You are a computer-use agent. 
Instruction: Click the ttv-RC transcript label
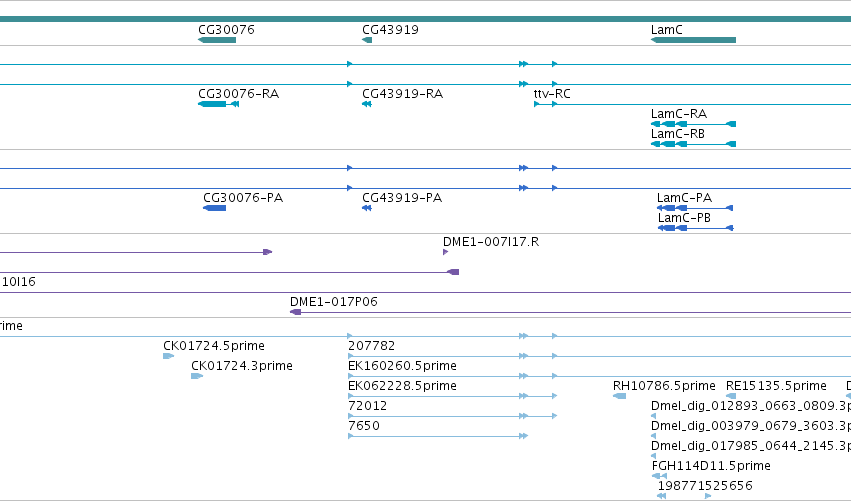tap(552, 94)
